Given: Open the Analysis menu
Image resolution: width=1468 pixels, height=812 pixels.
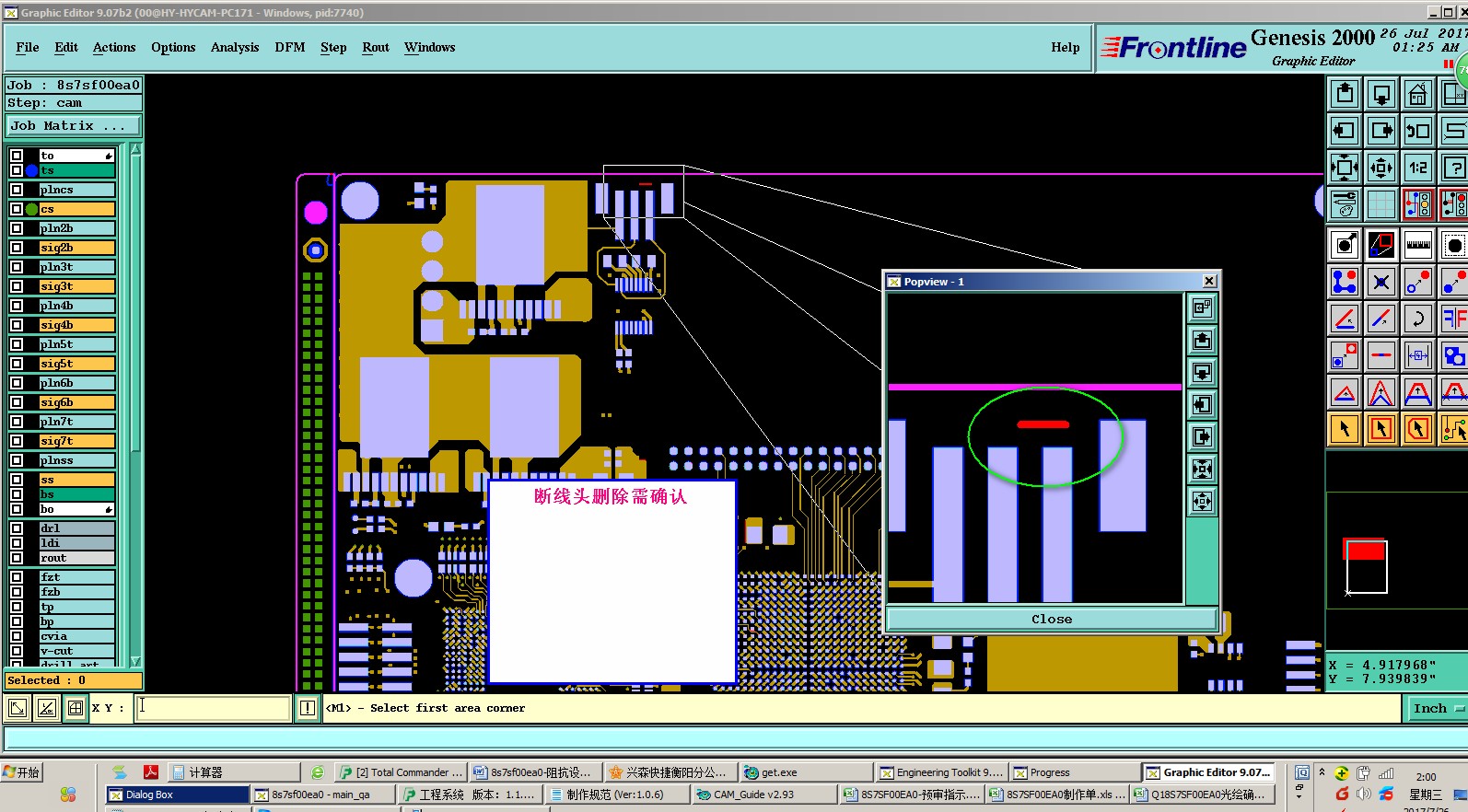Looking at the screenshot, I should 235,47.
